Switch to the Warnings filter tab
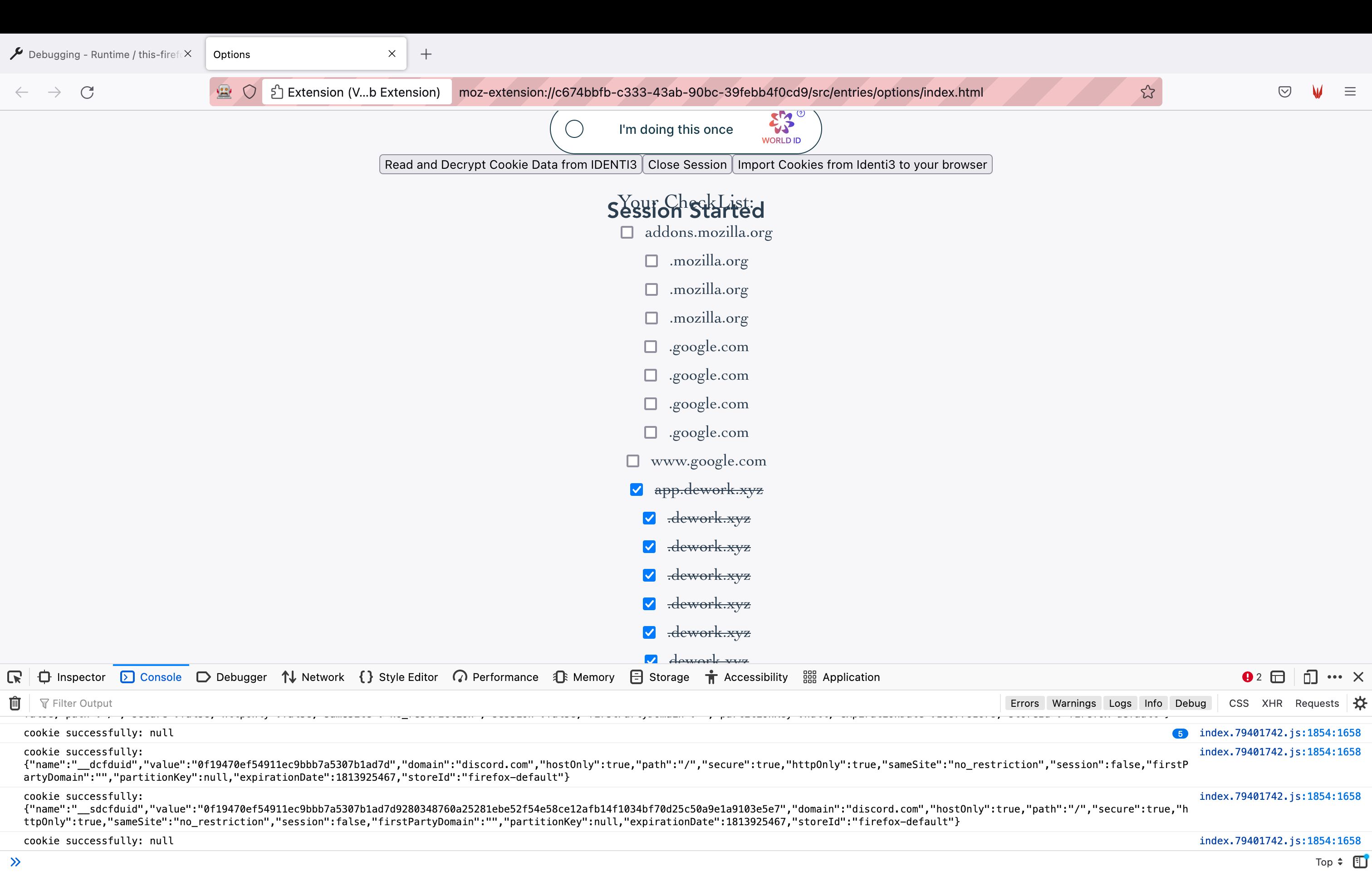The image size is (1372, 891). tap(1074, 703)
